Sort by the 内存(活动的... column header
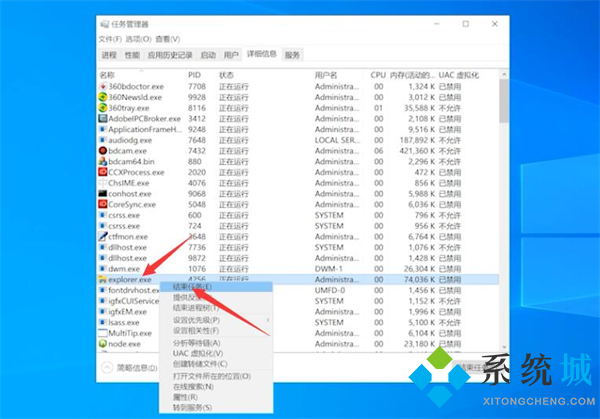 [412, 75]
